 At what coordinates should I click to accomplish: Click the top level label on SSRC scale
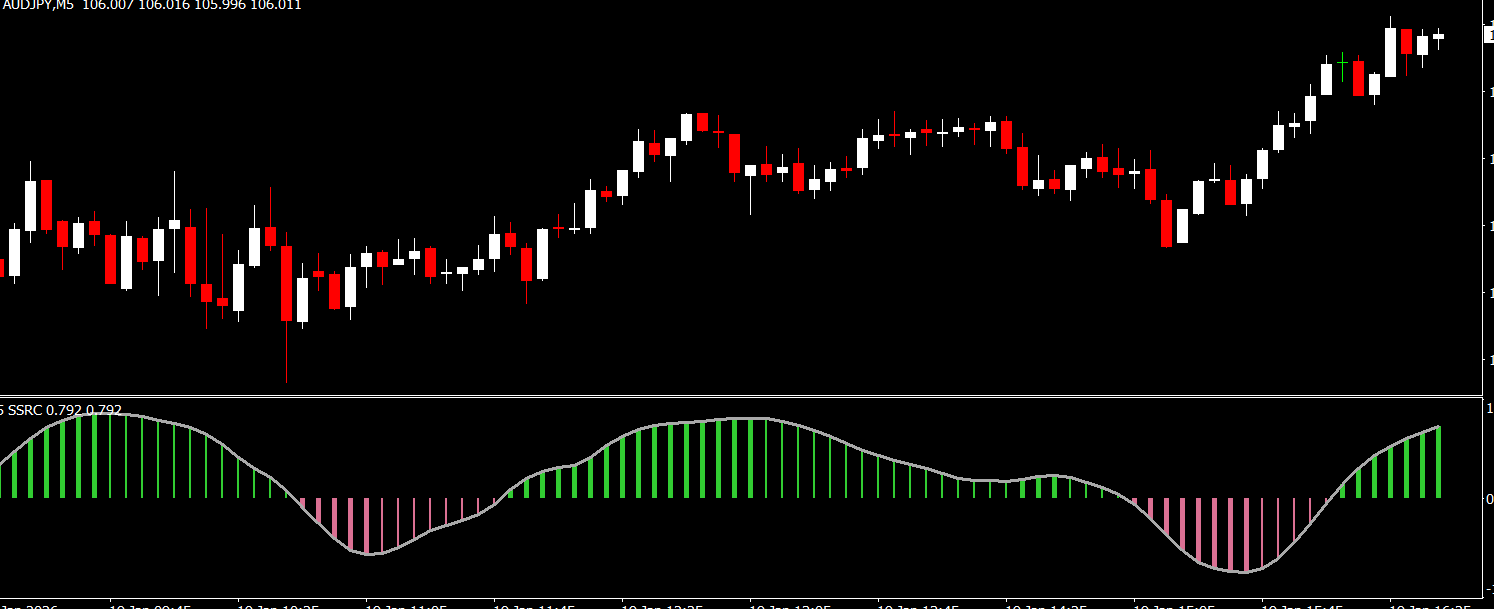pyautogui.click(x=1489, y=409)
